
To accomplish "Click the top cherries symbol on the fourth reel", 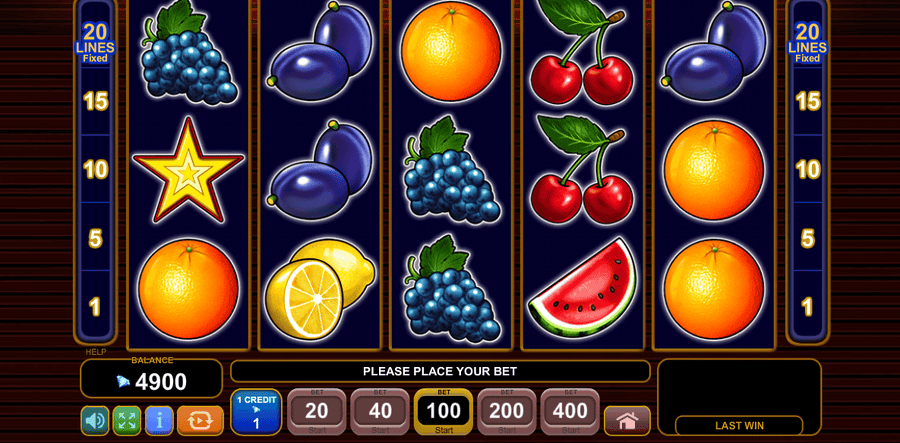I will (581, 52).
